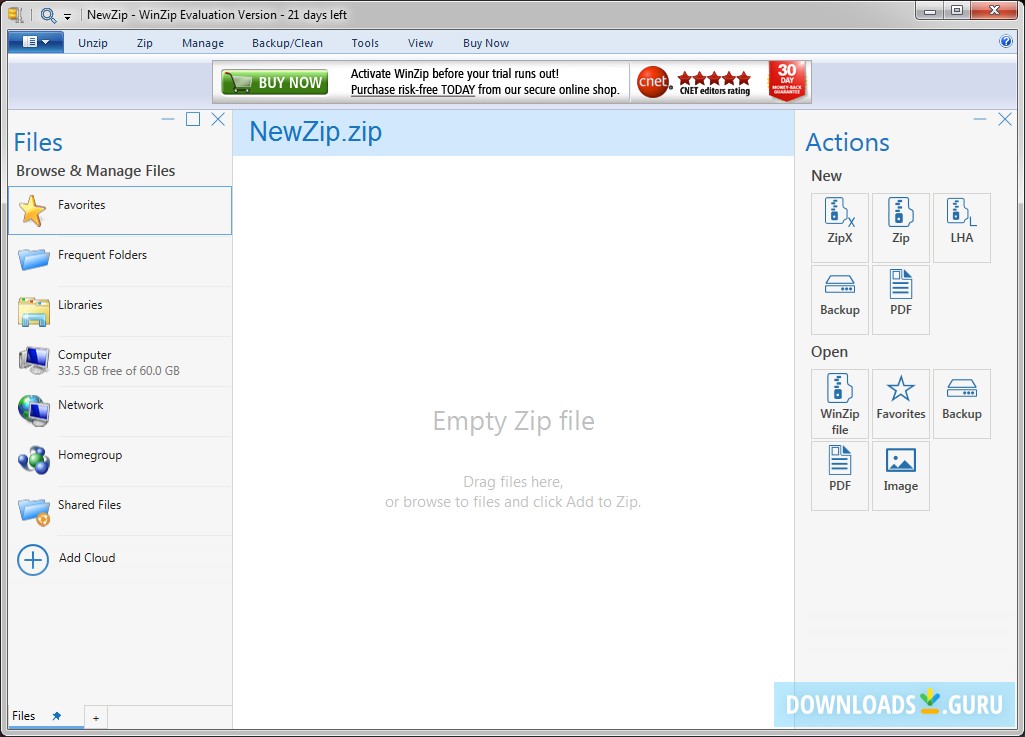Click WinZip app icon in title bar
Viewport: 1025px width, 737px height.
pos(16,14)
